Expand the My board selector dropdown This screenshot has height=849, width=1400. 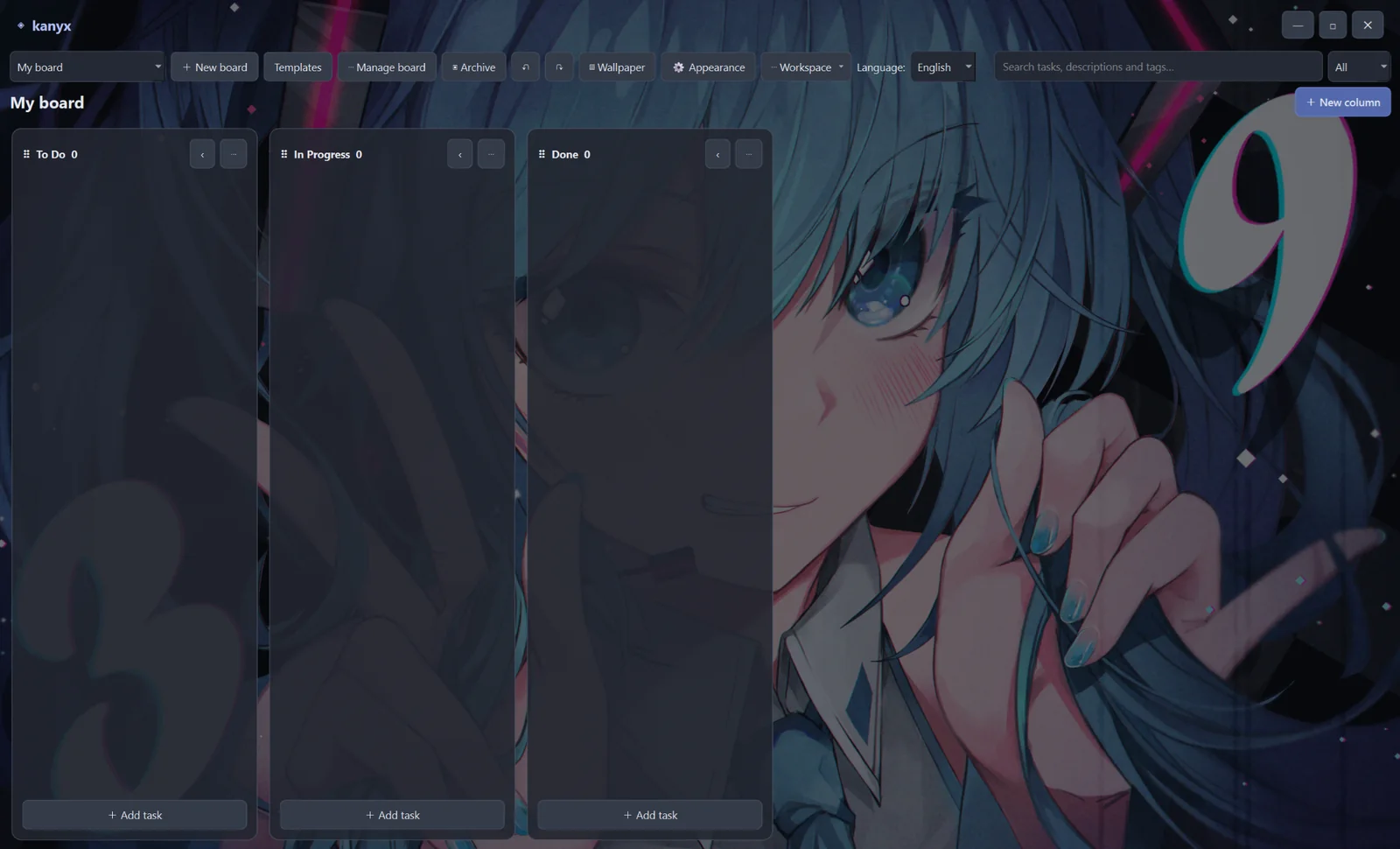tap(87, 67)
